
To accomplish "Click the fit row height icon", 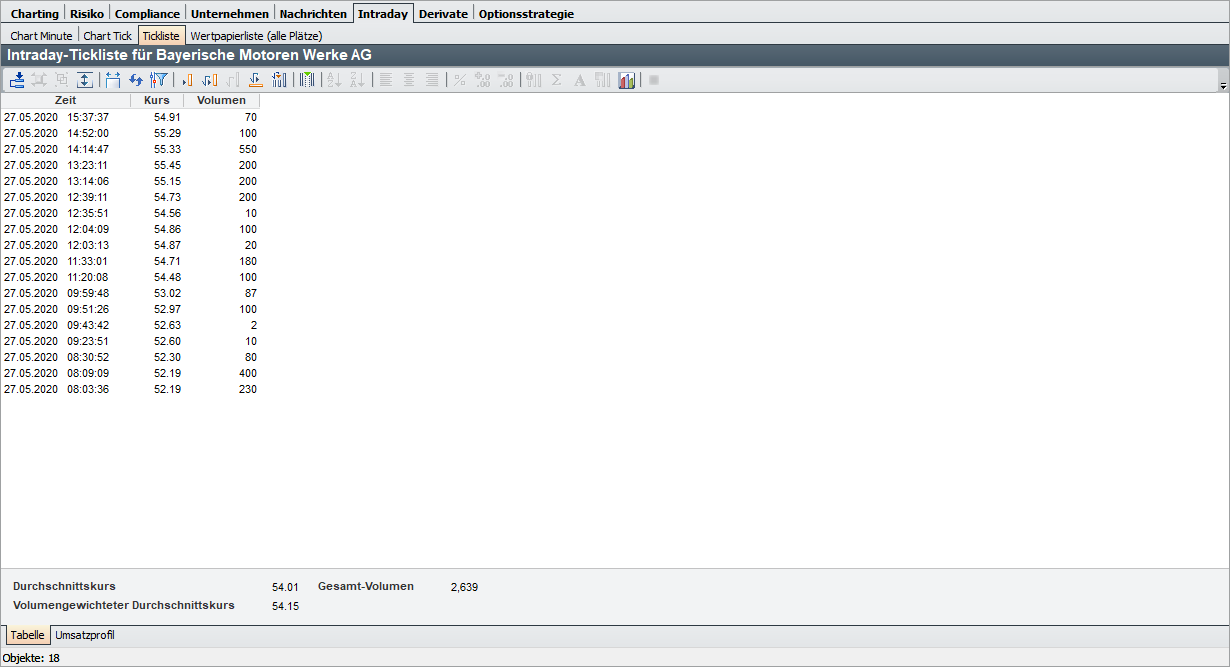I will click(85, 80).
